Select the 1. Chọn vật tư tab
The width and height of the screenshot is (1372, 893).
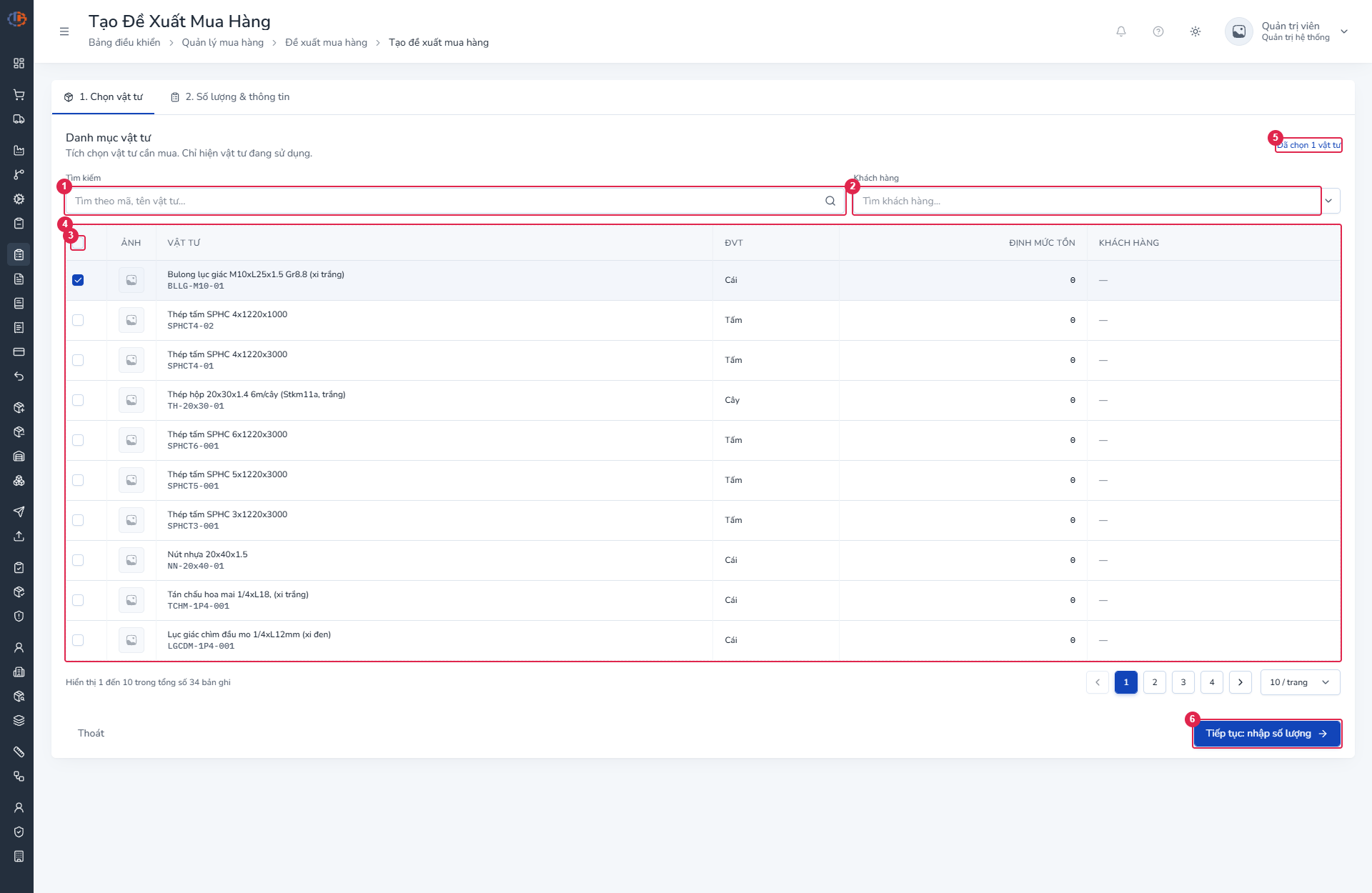[104, 97]
